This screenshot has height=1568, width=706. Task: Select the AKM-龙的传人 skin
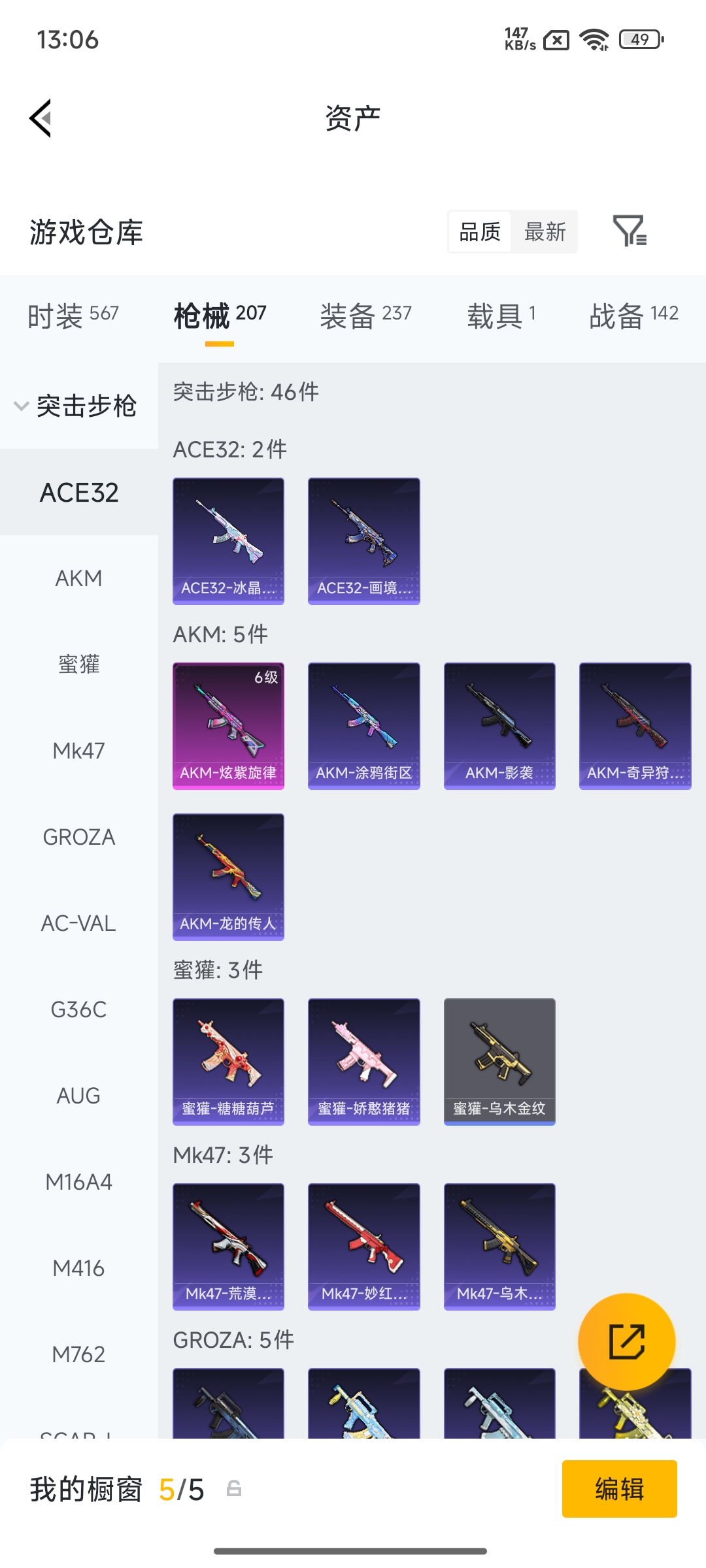pos(228,877)
